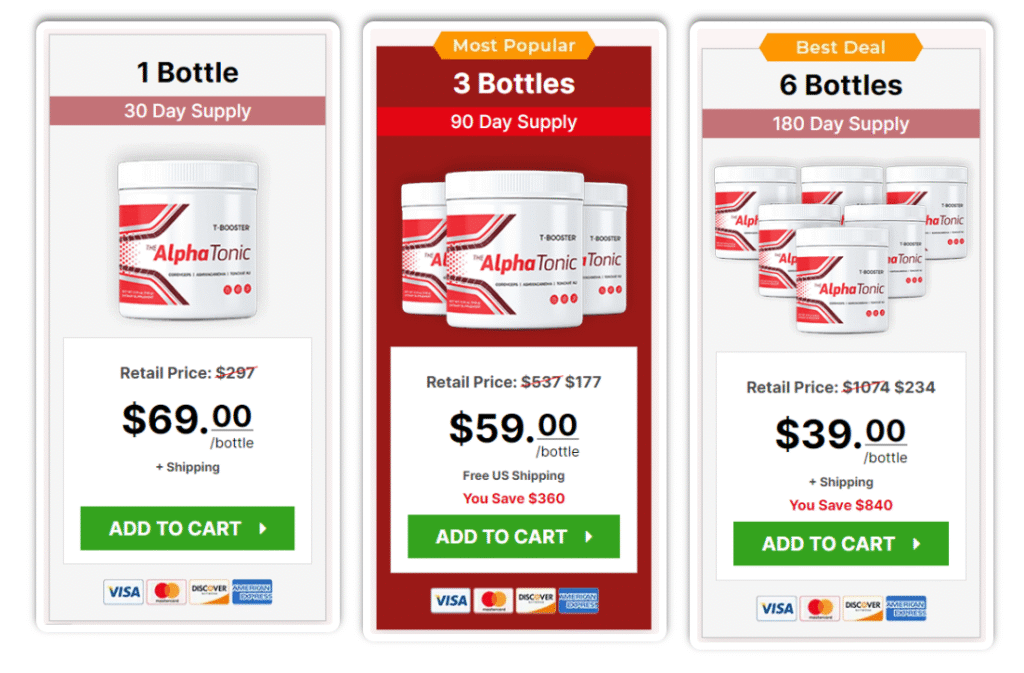Select the Best Deal badge
Screen dimensions: 1024x673
[841, 48]
